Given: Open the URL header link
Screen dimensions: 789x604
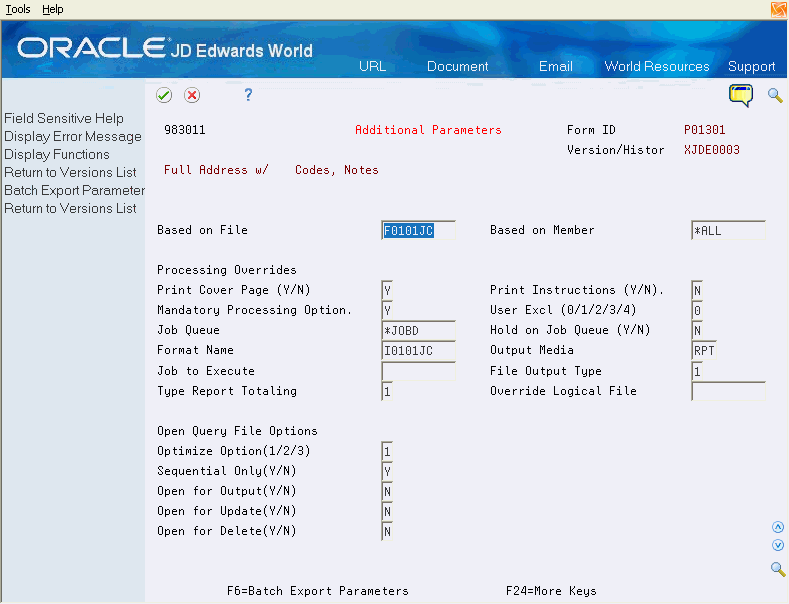Looking at the screenshot, I should click(x=372, y=66).
